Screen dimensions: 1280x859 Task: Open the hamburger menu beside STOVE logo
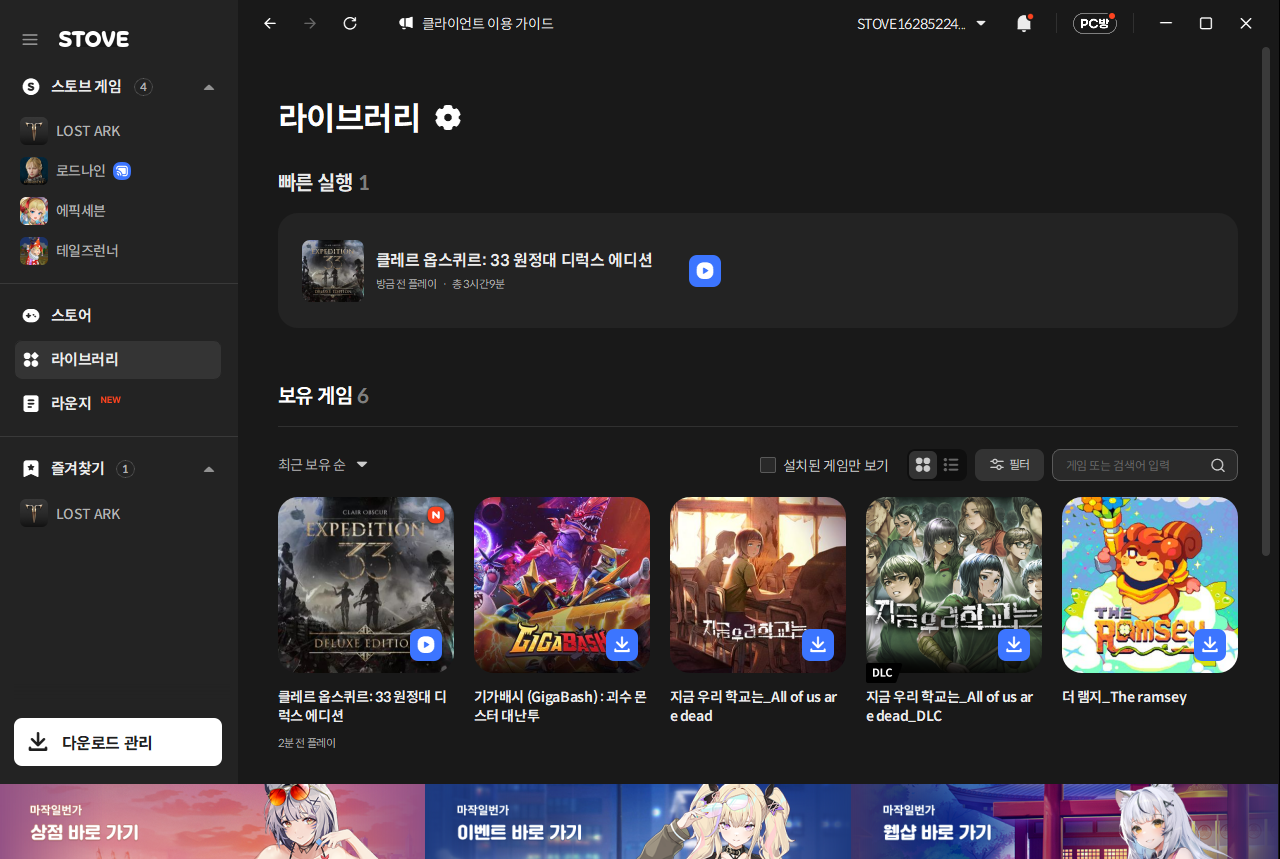(30, 39)
